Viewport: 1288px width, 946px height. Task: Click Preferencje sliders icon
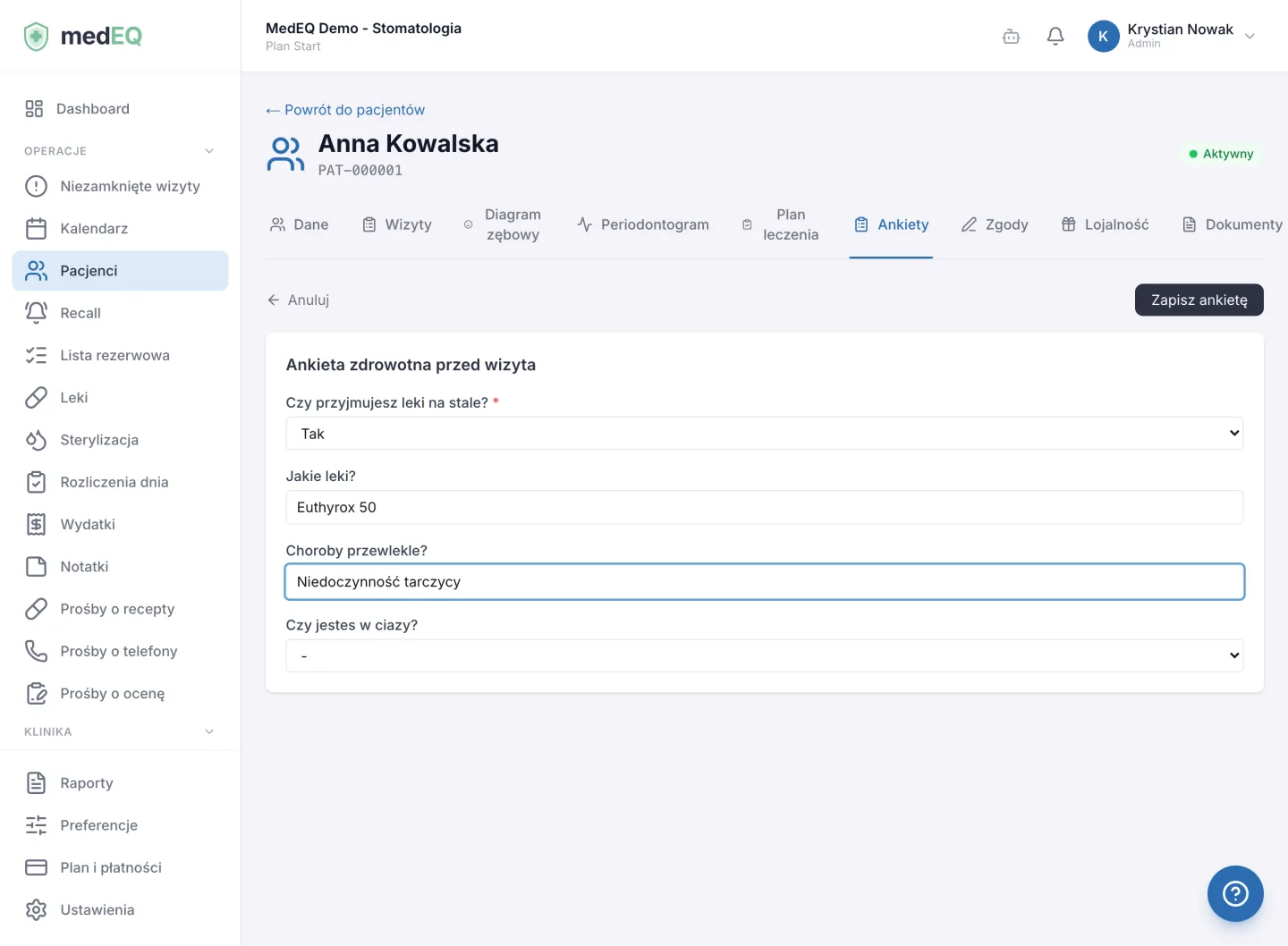coord(36,825)
